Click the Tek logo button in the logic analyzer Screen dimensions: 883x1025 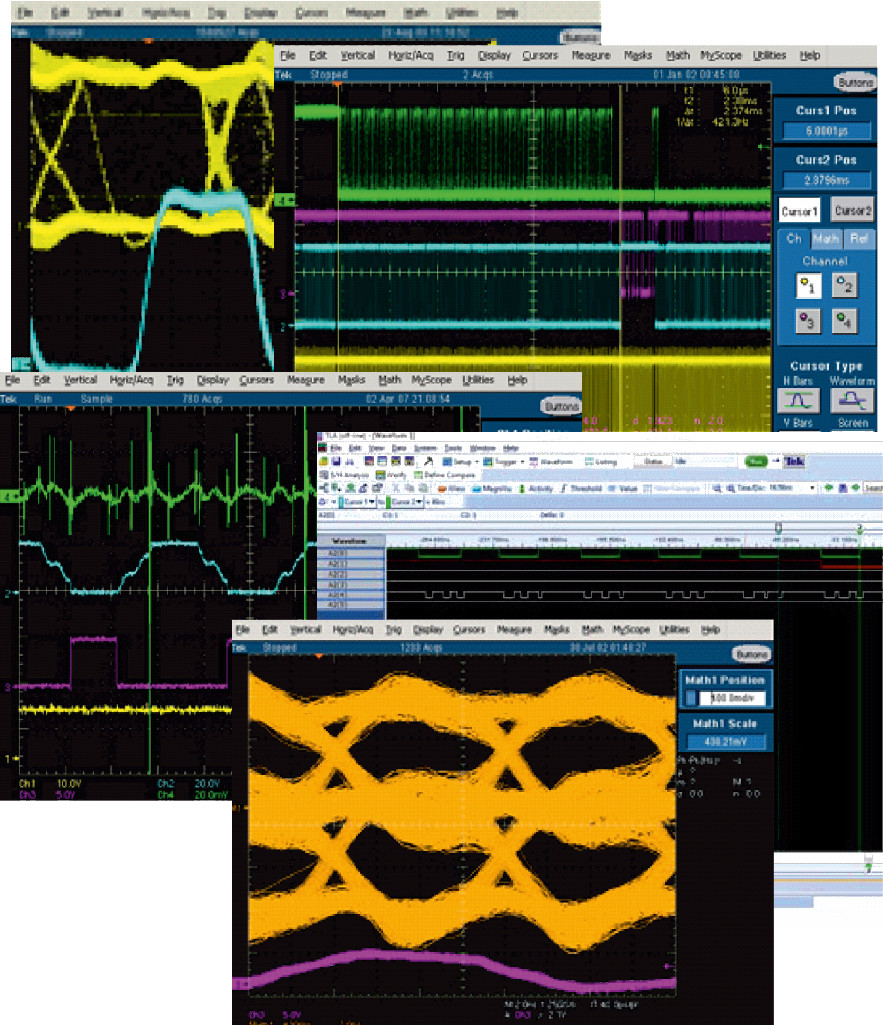click(x=794, y=462)
